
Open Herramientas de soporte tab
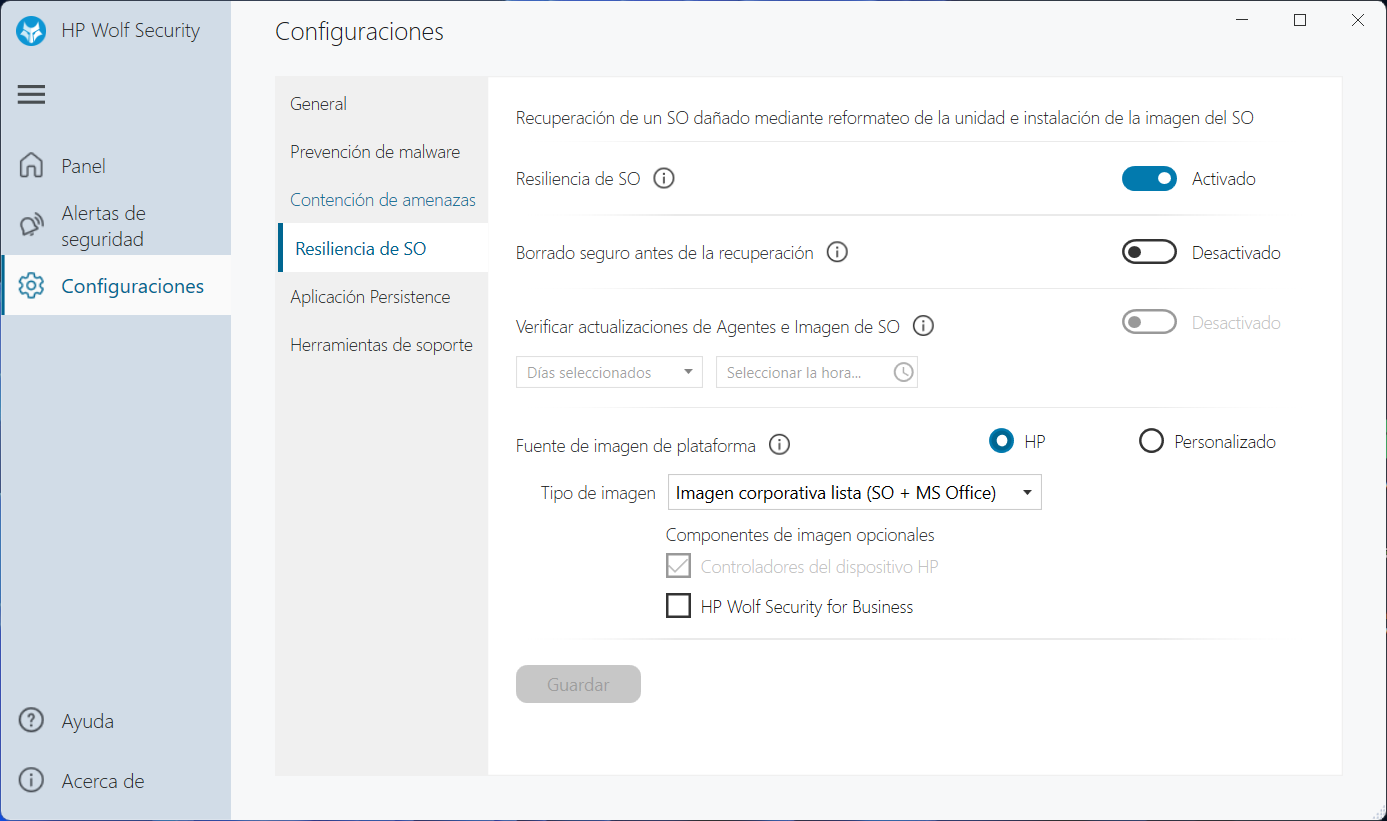click(382, 345)
